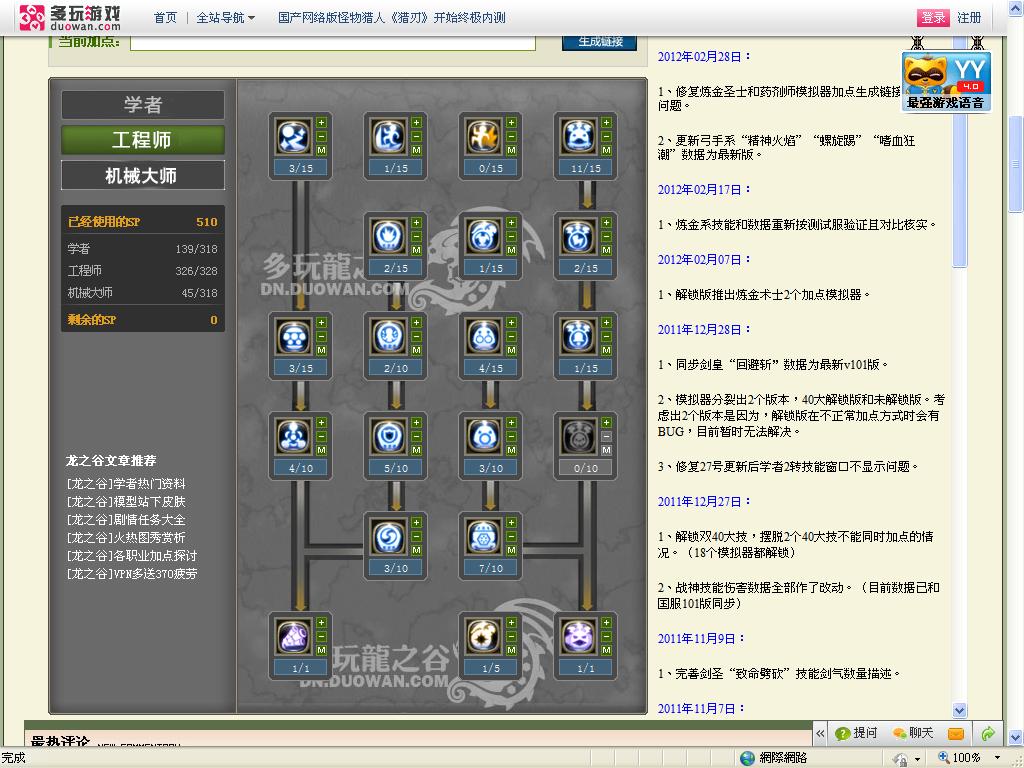
Task: Click the green share arrow icon
Action: click(987, 733)
